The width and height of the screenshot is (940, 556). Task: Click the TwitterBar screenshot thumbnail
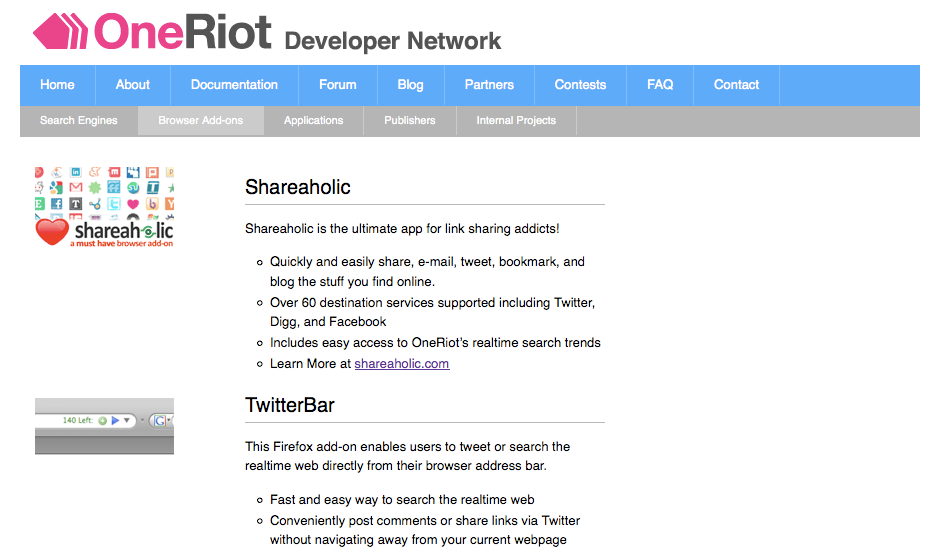104,426
